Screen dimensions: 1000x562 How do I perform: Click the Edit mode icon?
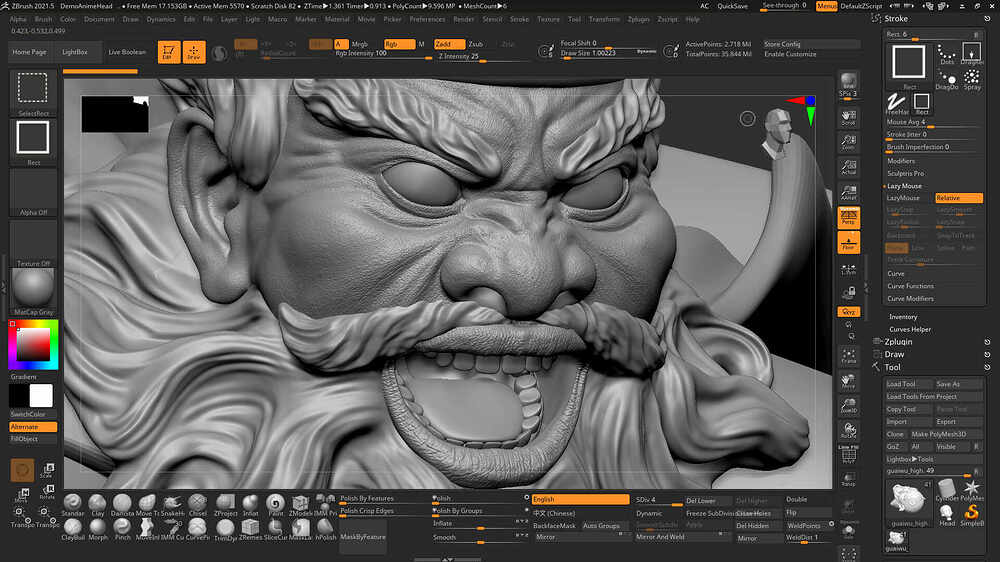coord(169,52)
